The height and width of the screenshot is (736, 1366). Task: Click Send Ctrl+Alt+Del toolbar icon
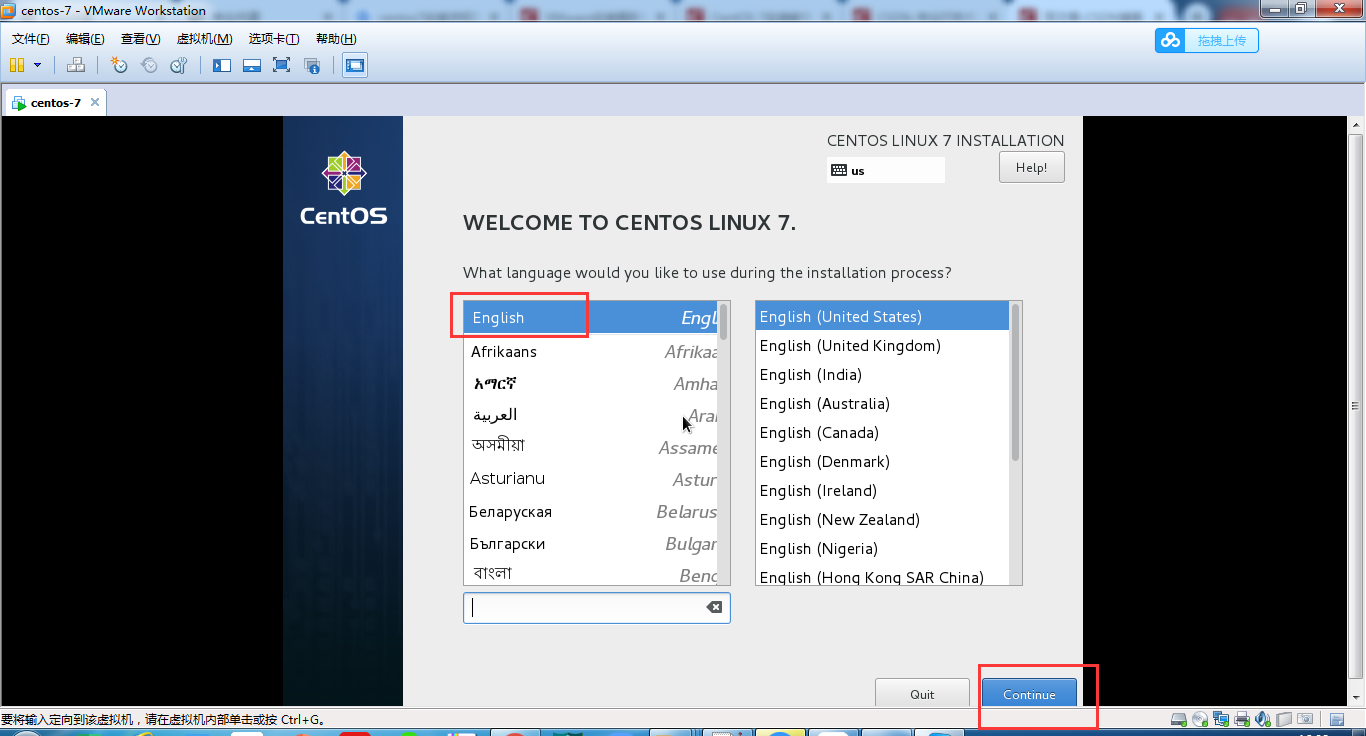tap(76, 65)
